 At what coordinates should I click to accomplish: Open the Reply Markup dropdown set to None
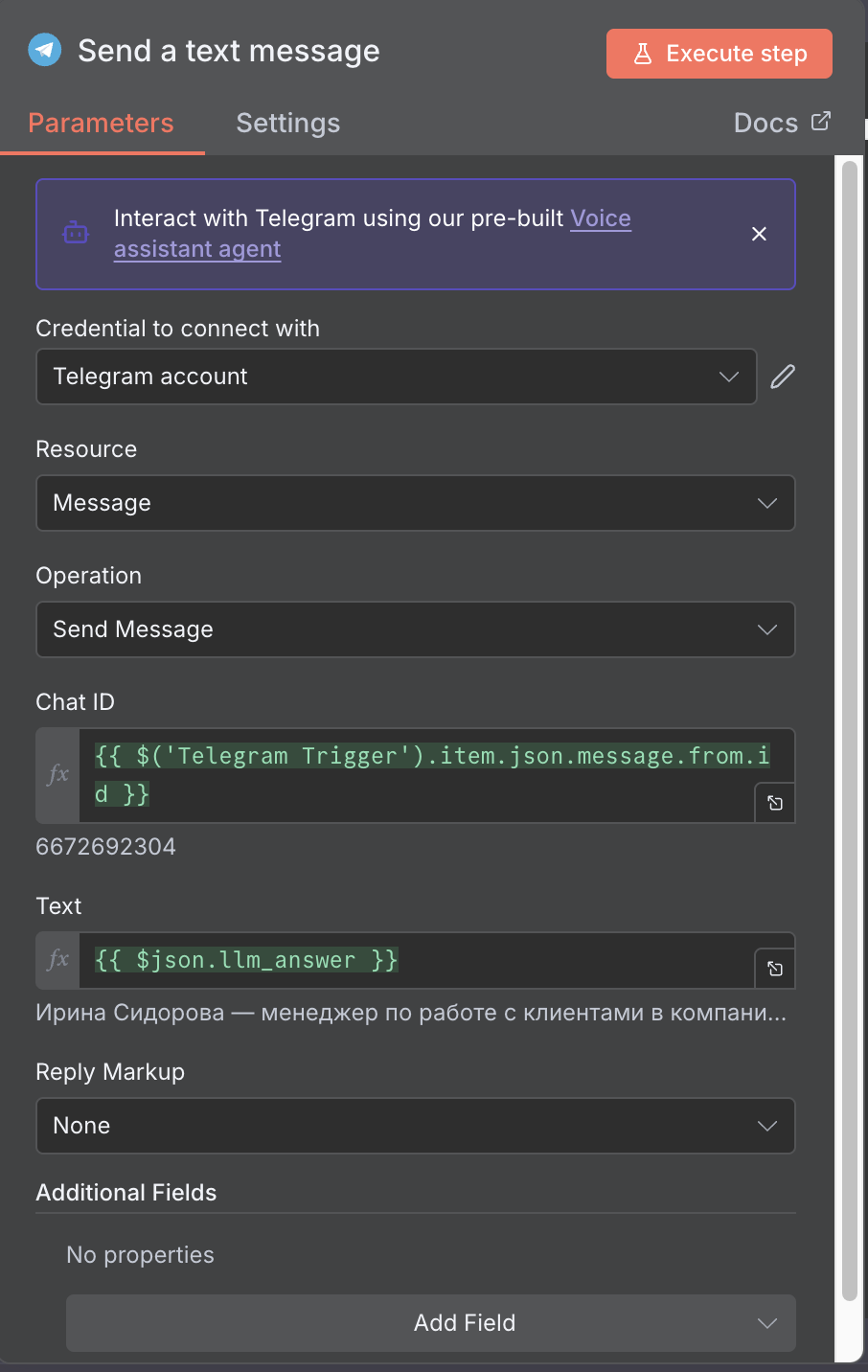(x=415, y=1126)
